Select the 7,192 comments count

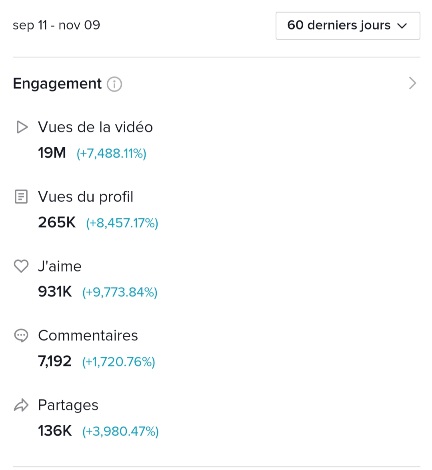pos(55,361)
